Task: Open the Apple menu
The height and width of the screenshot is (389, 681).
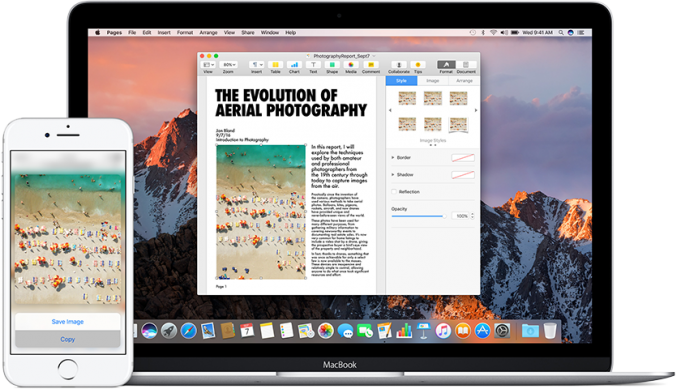Action: coord(98,33)
